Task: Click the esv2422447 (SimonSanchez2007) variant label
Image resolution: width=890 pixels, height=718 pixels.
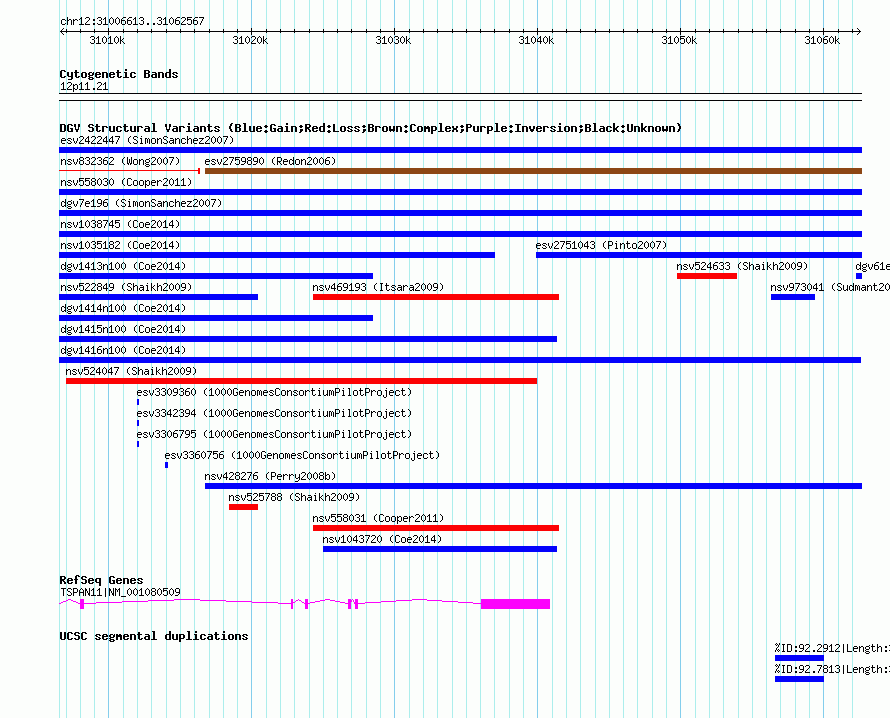Action: pos(147,140)
